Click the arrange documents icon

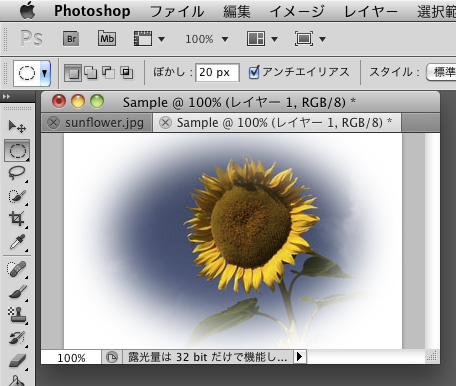256,39
